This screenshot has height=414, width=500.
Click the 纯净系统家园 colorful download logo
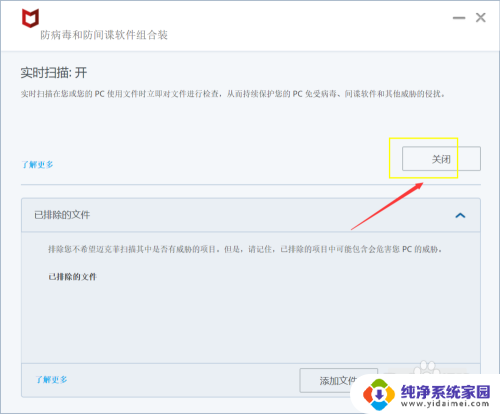click(379, 394)
